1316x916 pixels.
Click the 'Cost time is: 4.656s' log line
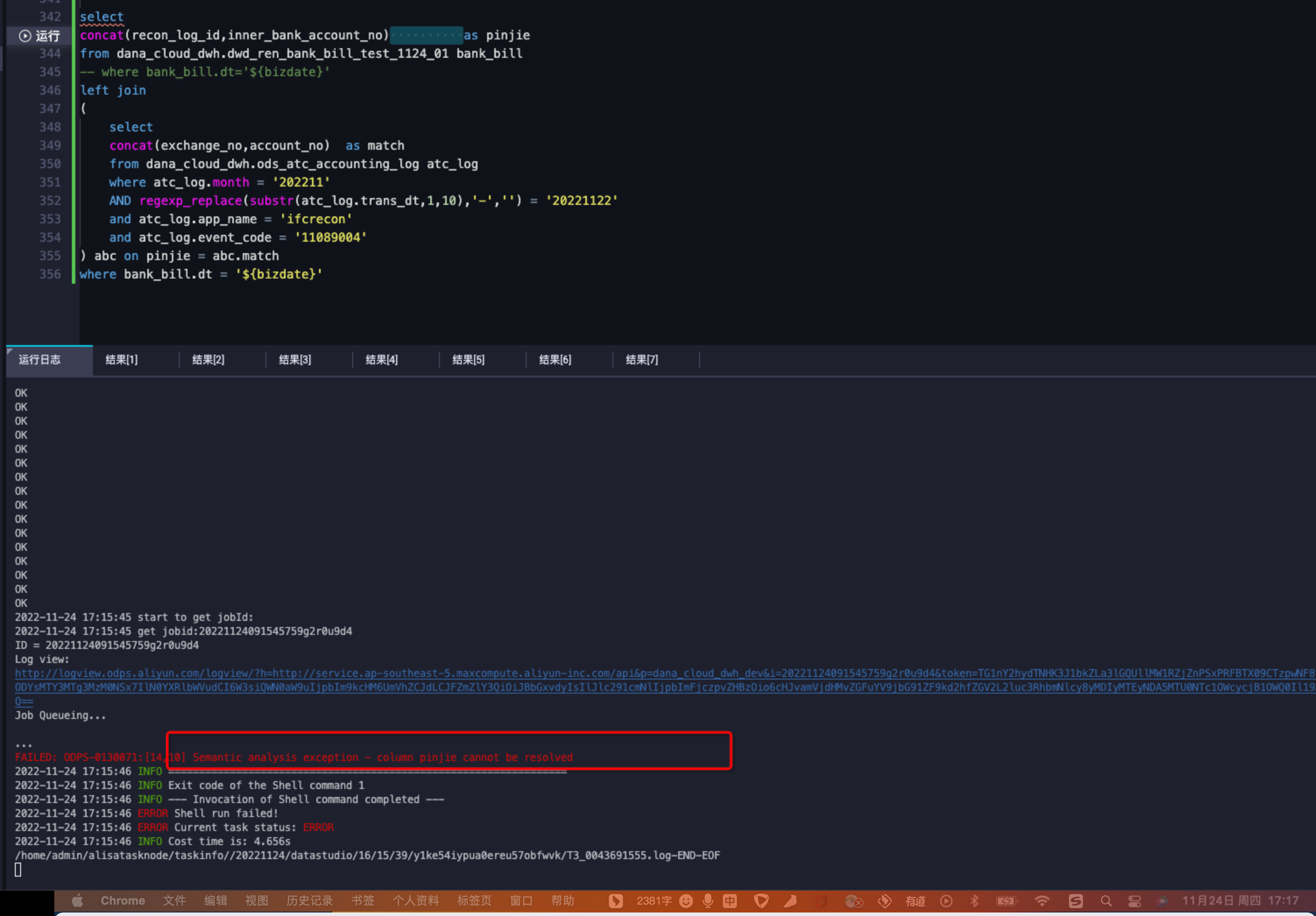tap(152, 841)
